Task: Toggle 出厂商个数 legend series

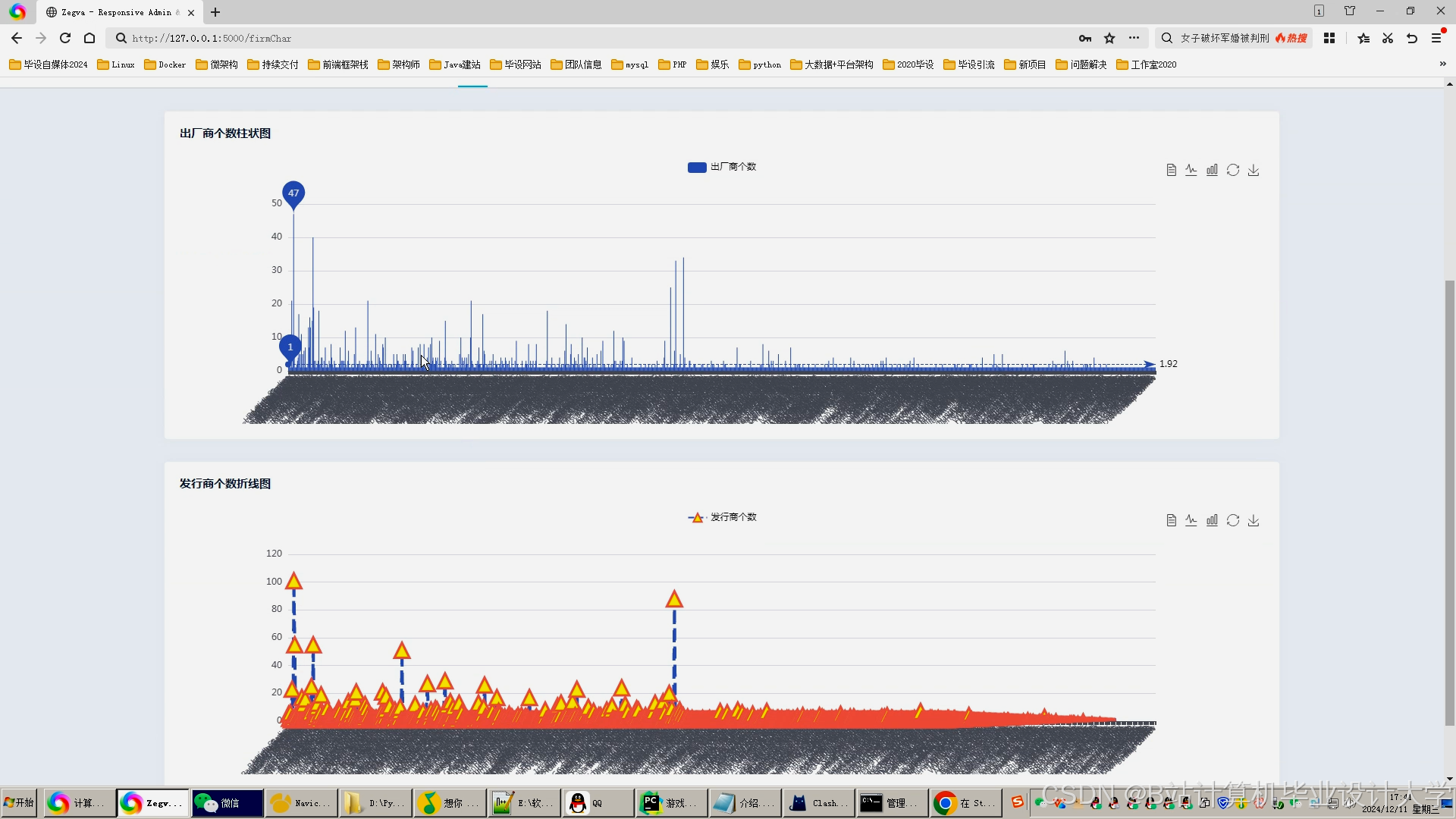Action: click(x=721, y=167)
